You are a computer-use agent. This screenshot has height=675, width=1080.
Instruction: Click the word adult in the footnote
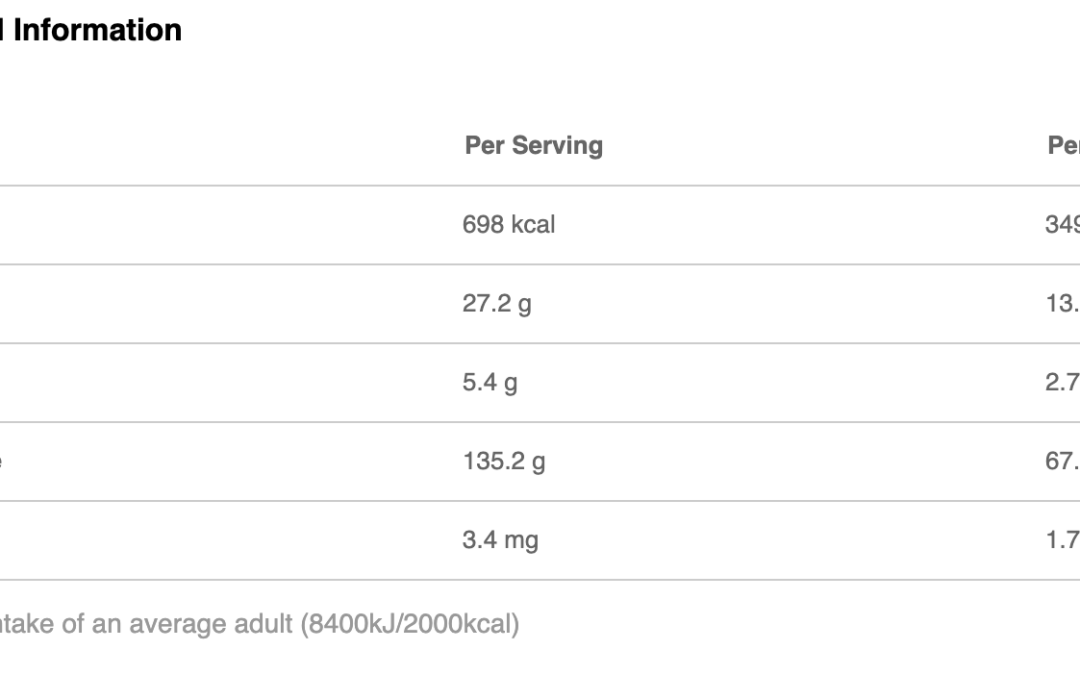pyautogui.click(x=267, y=625)
